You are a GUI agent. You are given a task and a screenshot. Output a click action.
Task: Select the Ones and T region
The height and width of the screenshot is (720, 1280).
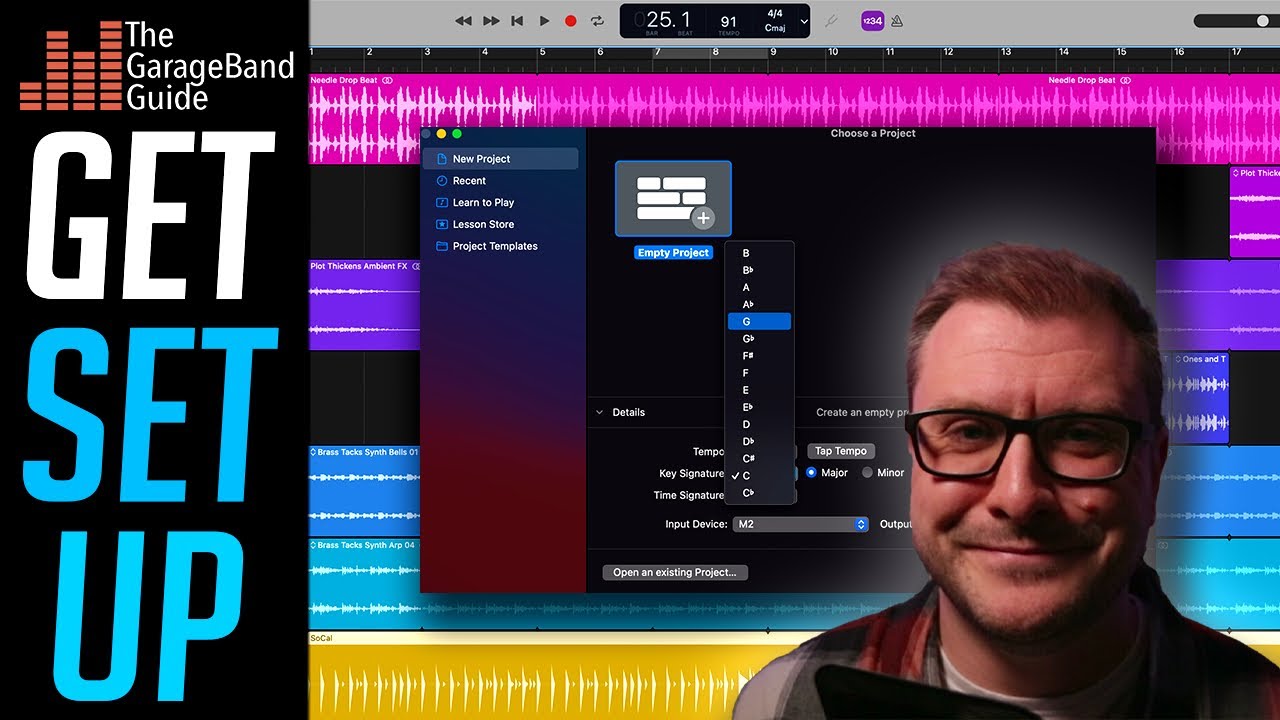(x=1201, y=397)
